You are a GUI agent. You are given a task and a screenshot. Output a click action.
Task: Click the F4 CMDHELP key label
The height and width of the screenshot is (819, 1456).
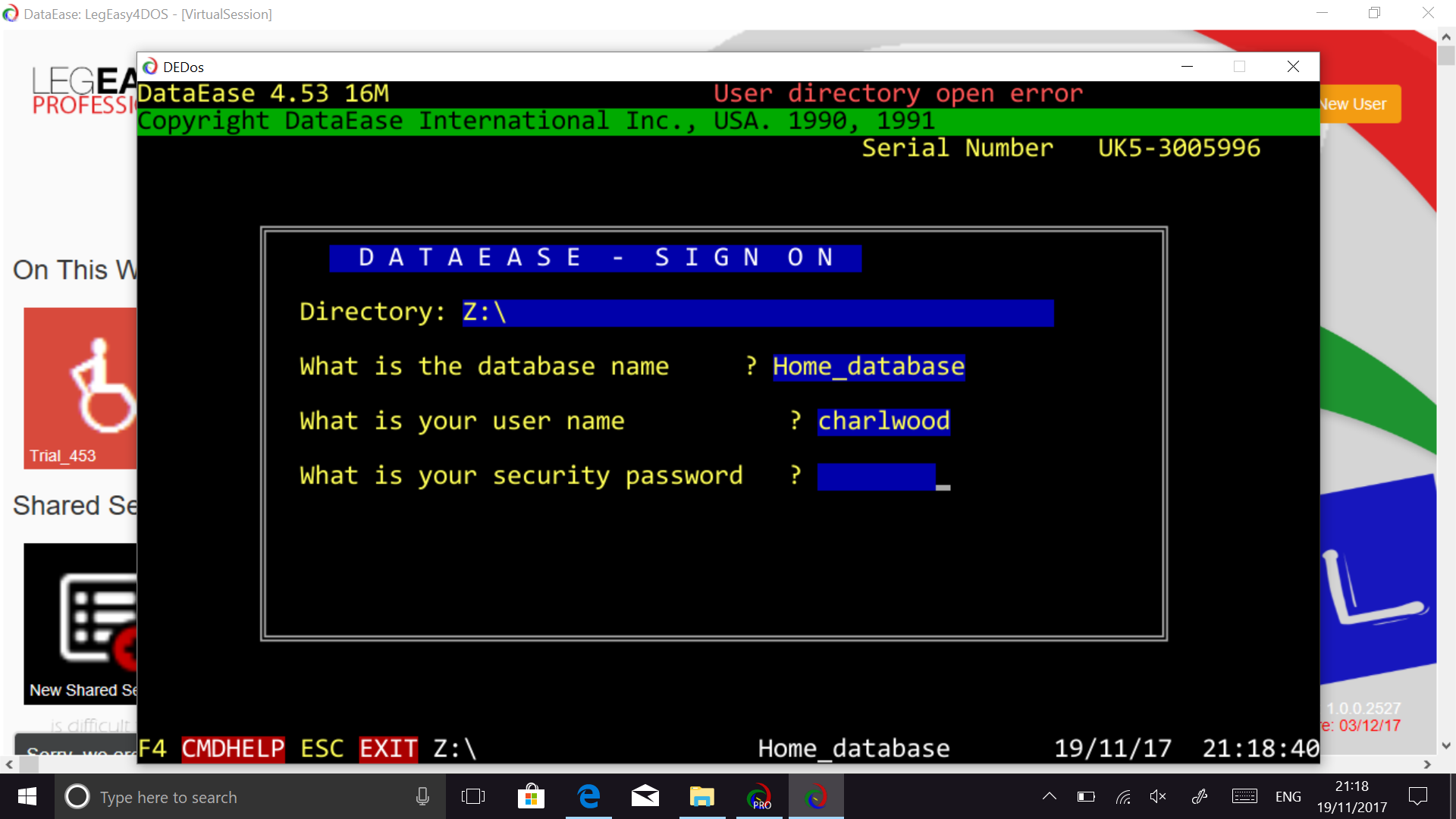tap(211, 748)
